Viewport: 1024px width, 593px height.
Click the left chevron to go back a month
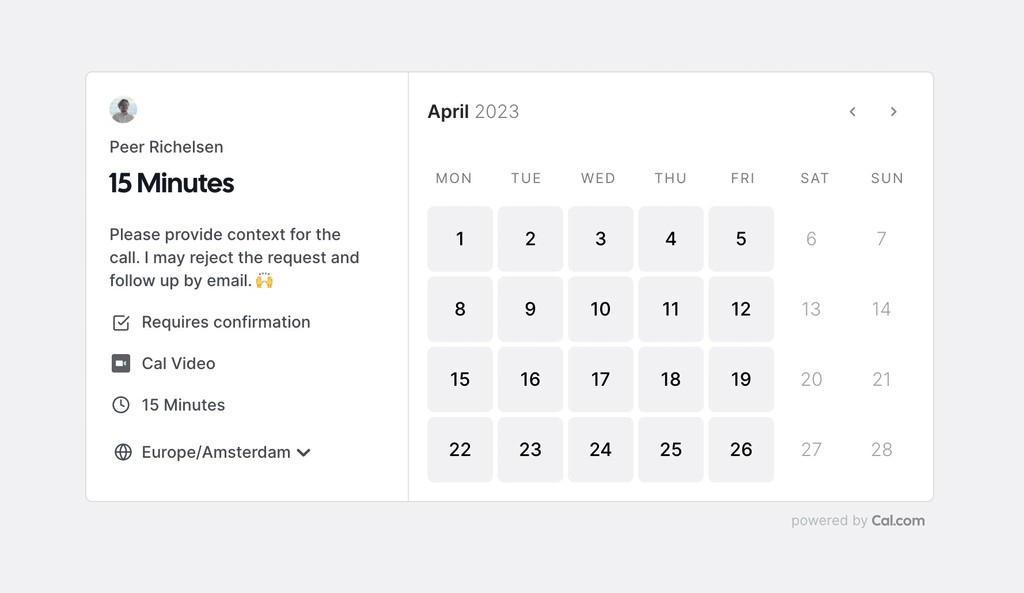click(x=852, y=111)
